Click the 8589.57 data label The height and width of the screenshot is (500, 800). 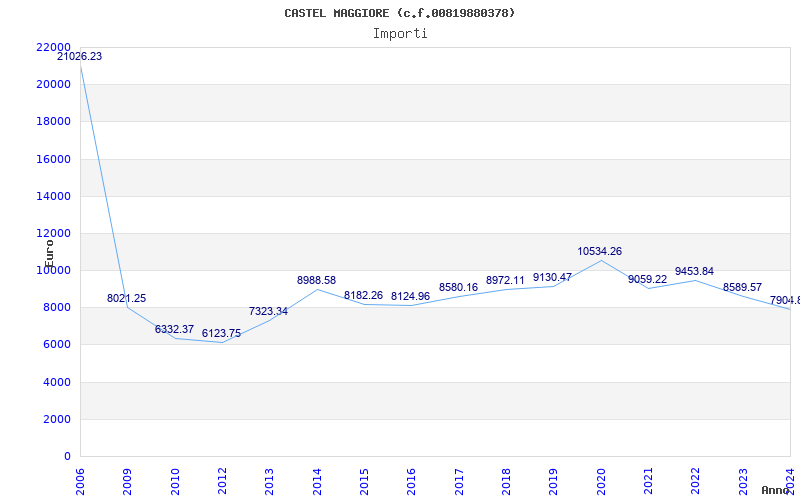click(742, 288)
